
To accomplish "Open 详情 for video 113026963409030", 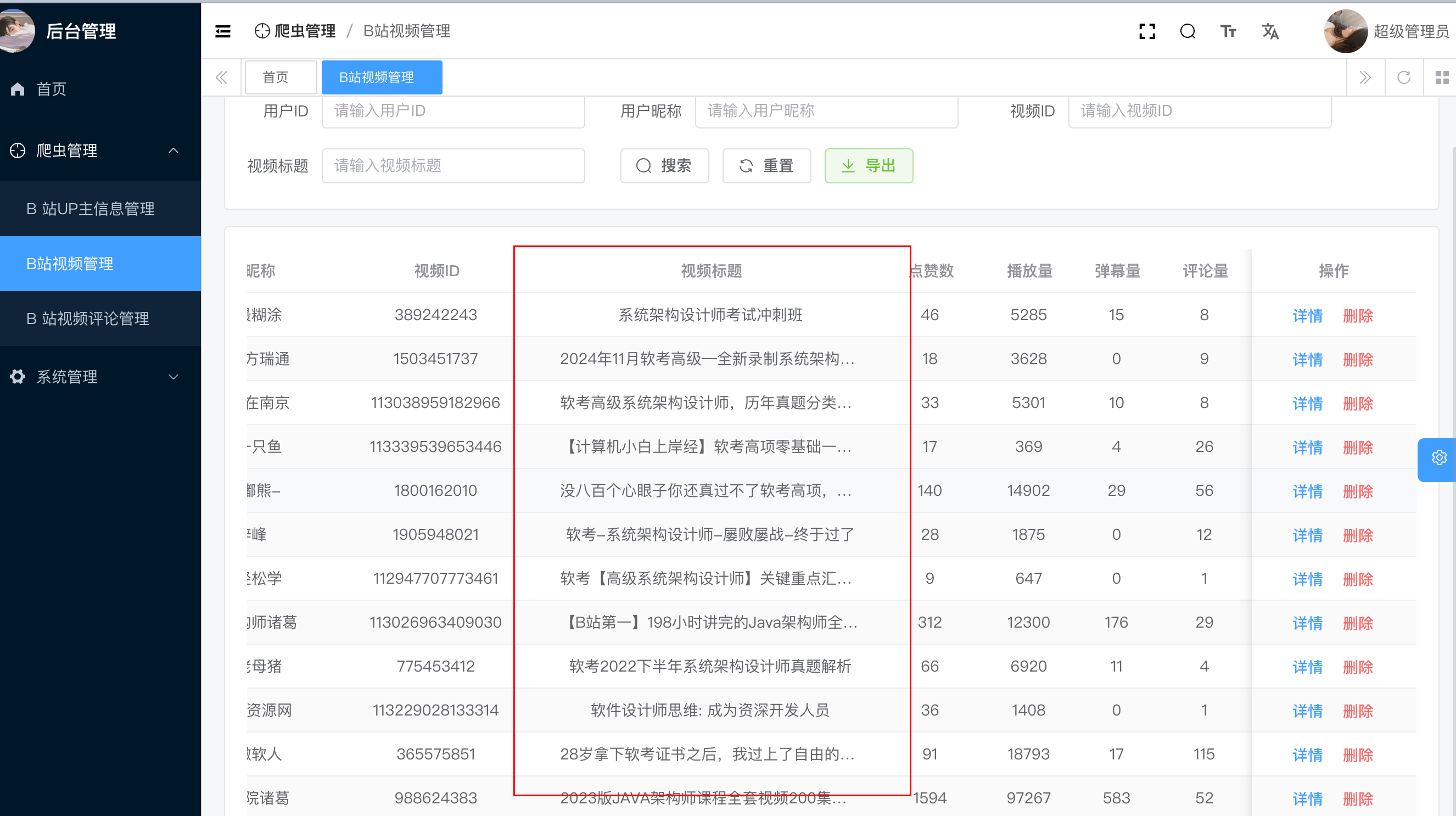I will tap(1307, 623).
